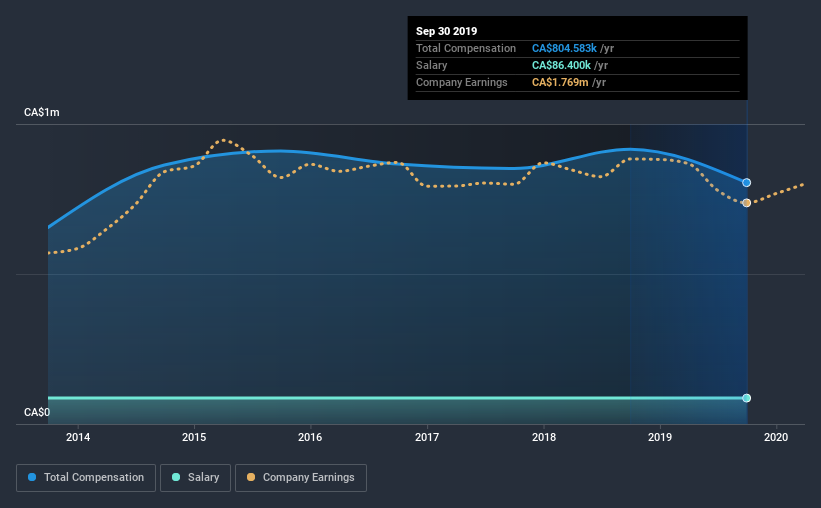Image resolution: width=821 pixels, height=508 pixels.
Task: Click the Total Compensation tooltip row label
Action: tap(466, 48)
